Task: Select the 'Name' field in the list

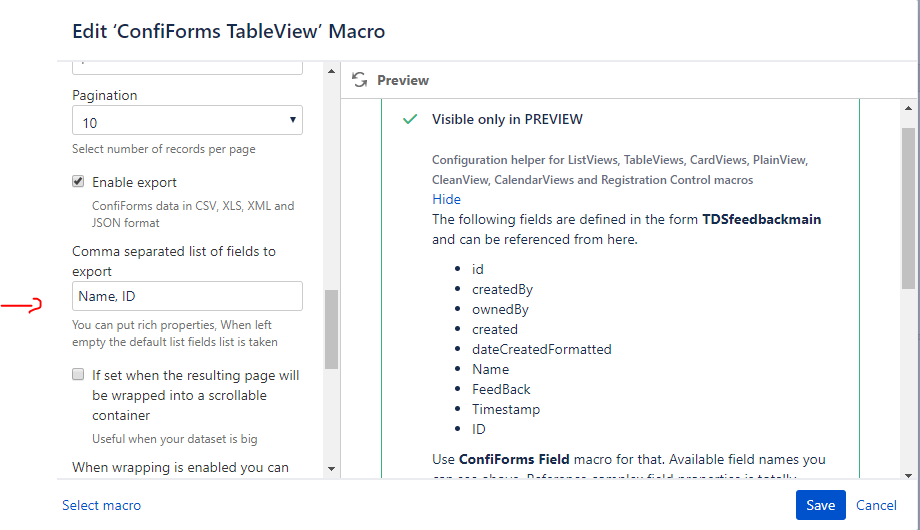Action: [x=491, y=369]
